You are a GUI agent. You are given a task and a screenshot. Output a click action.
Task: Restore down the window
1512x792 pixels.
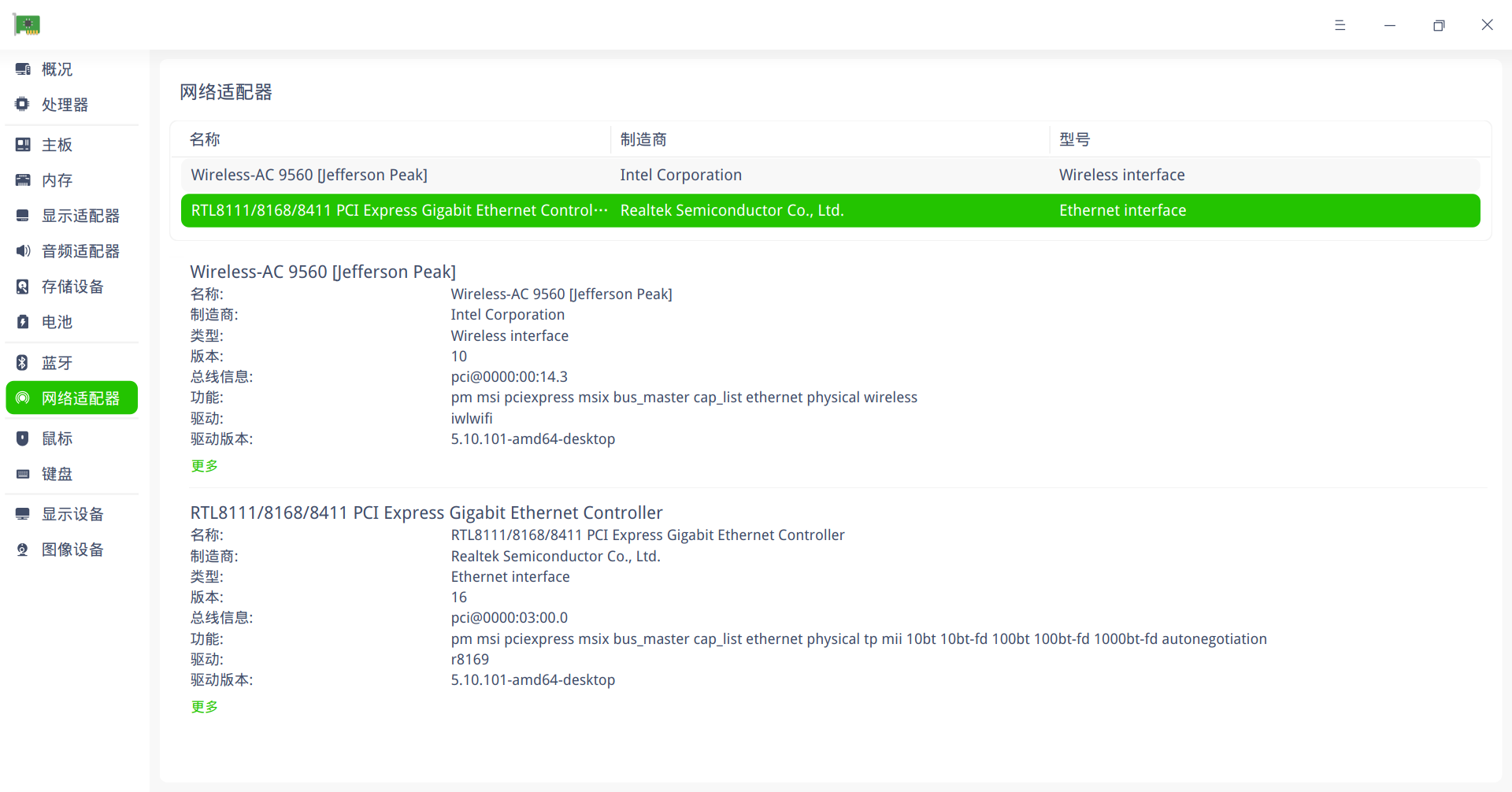[x=1439, y=25]
